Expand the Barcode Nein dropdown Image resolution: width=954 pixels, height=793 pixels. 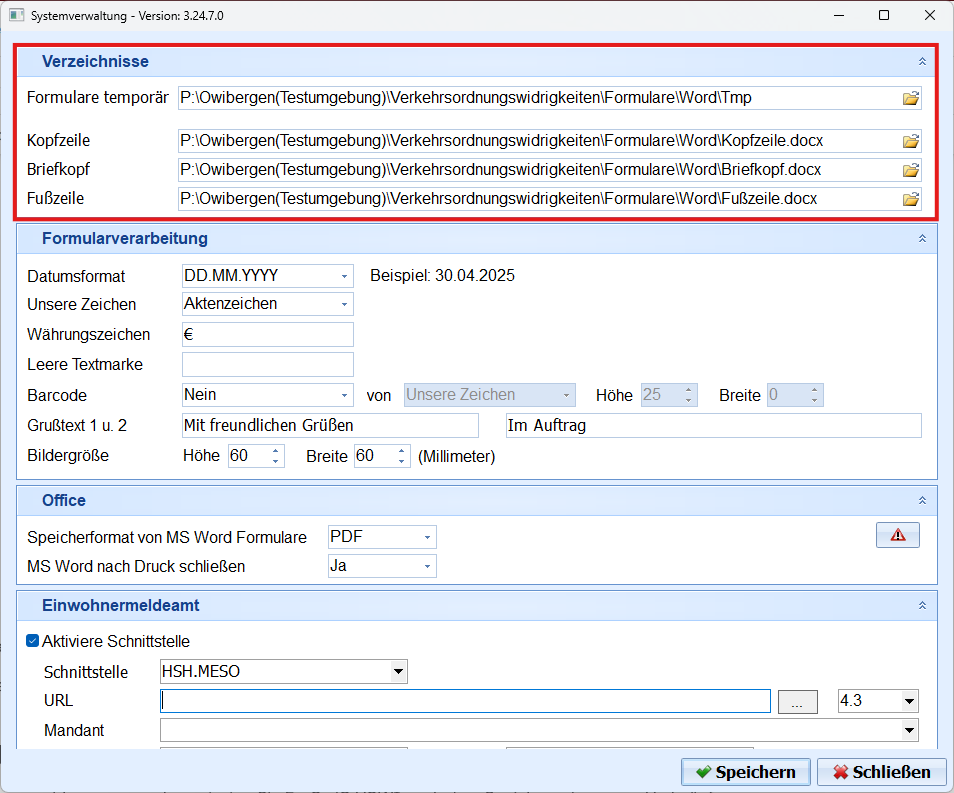point(344,396)
